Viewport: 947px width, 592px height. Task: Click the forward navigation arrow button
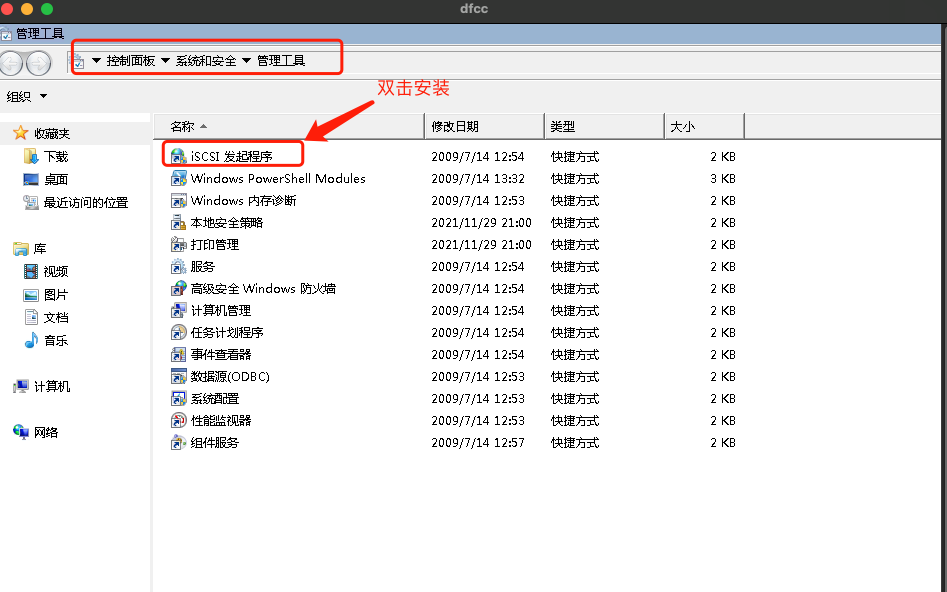(x=39, y=63)
